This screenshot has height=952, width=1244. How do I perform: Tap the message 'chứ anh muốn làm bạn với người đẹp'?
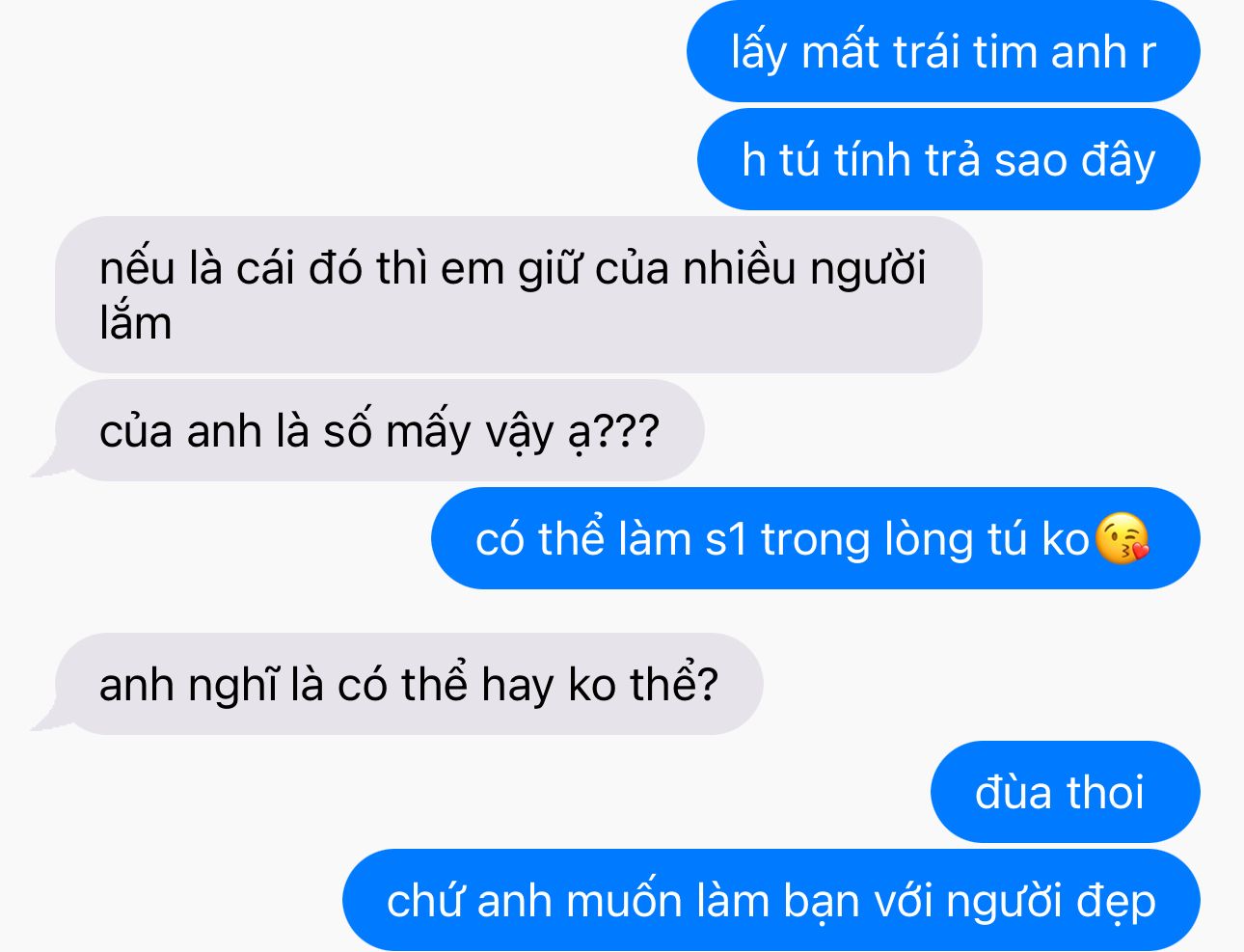point(771,900)
